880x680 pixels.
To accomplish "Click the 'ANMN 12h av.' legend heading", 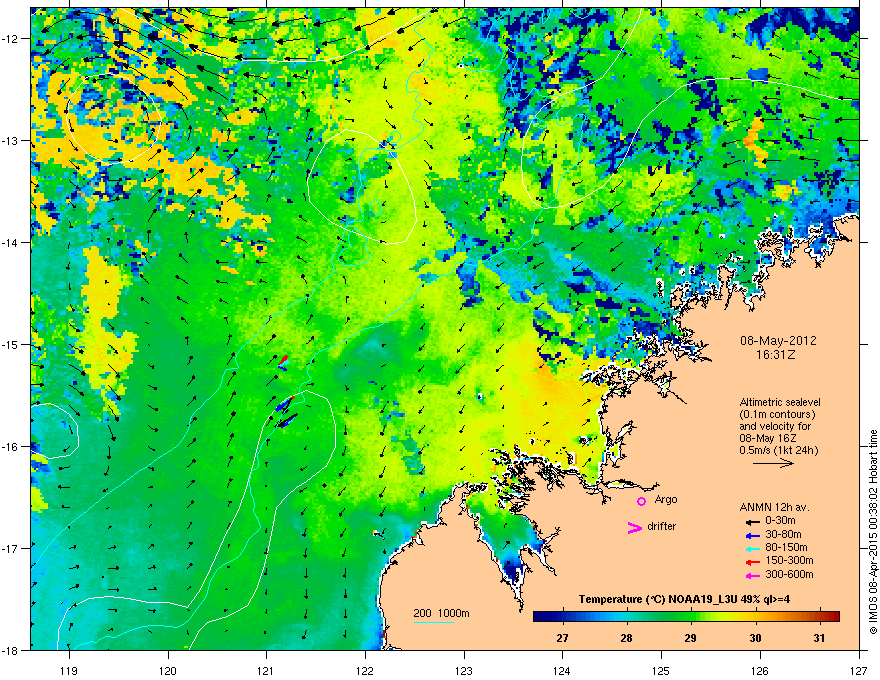I will point(774,507).
